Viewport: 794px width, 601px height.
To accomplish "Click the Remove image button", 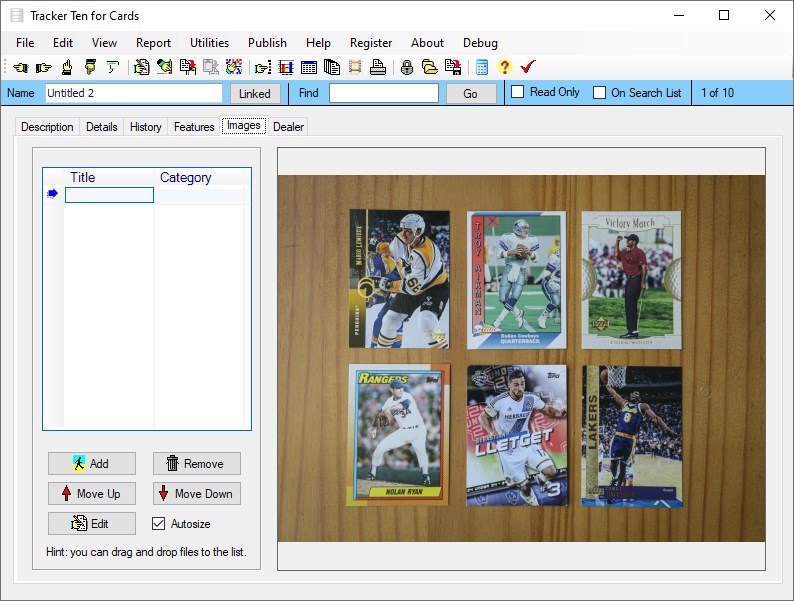I will [197, 463].
